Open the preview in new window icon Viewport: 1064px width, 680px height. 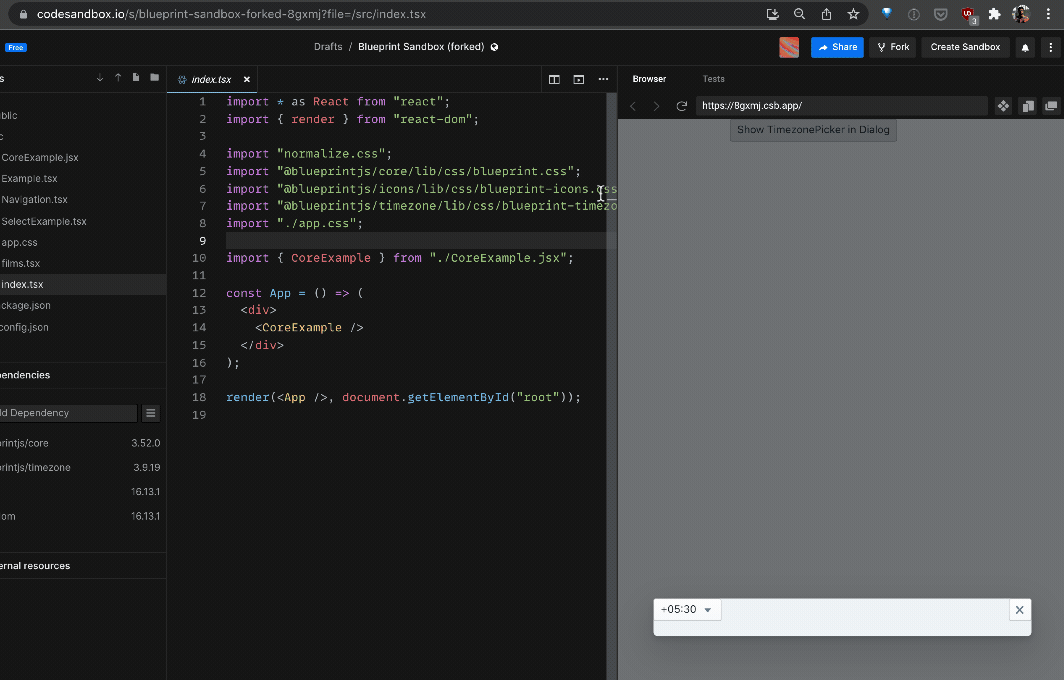1051,105
